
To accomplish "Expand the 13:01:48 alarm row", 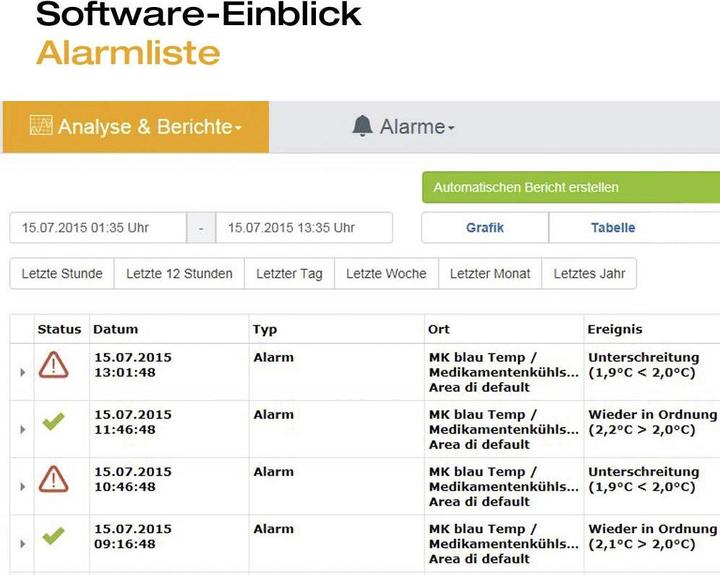I will pos(23,373).
